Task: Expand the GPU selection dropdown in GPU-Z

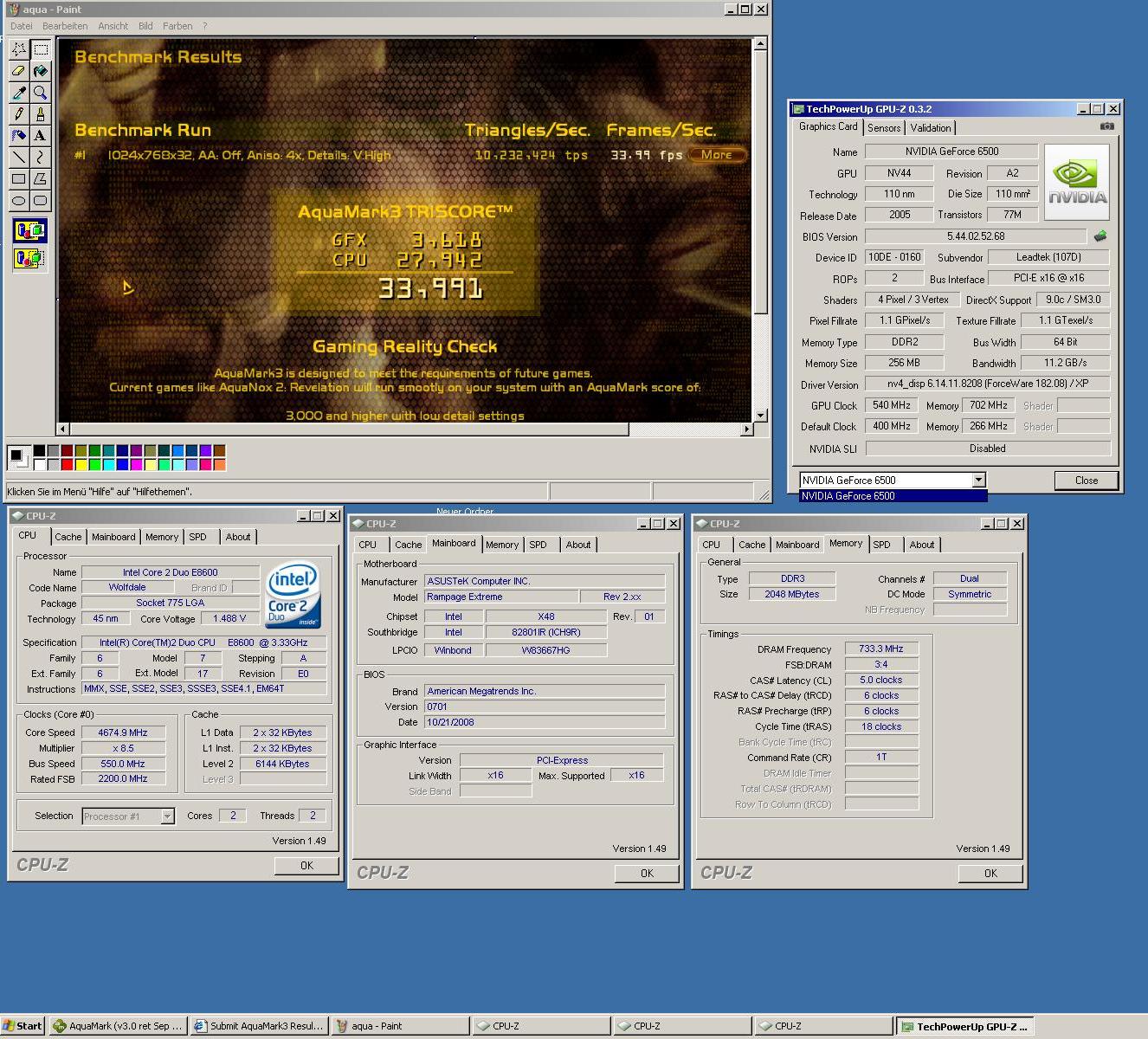Action: coord(978,480)
